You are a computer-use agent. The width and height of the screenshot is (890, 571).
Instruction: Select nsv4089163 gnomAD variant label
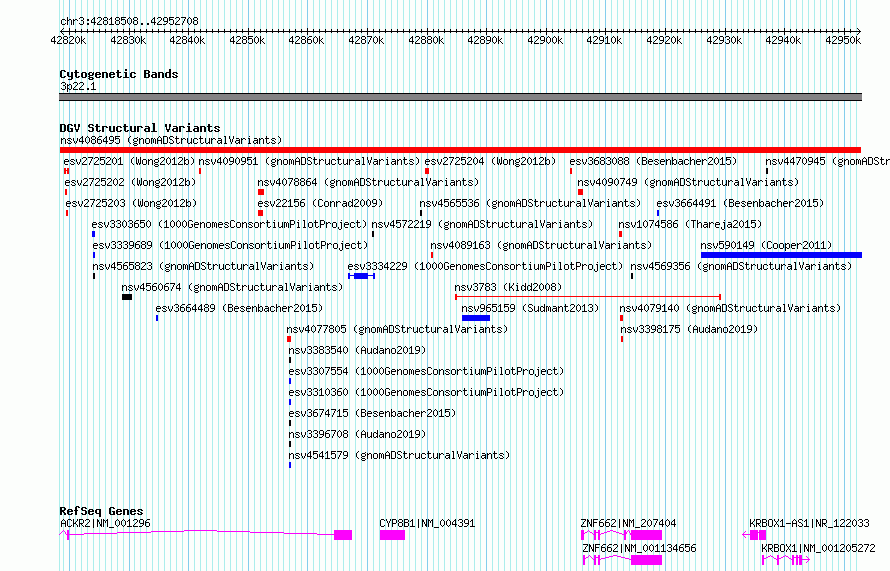tap(541, 245)
